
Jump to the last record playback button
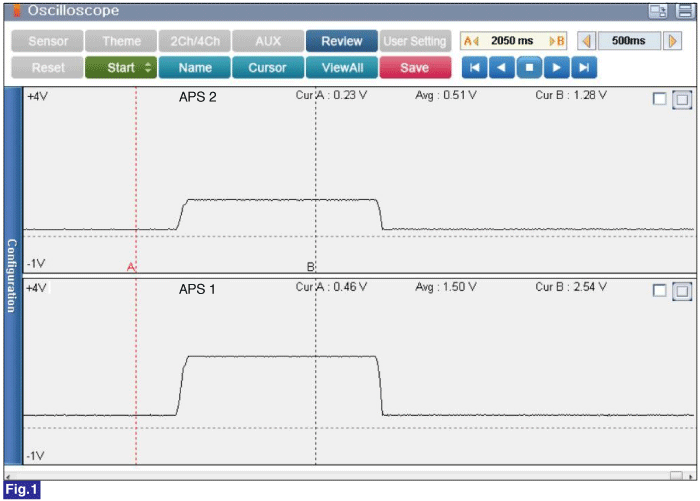coord(584,68)
